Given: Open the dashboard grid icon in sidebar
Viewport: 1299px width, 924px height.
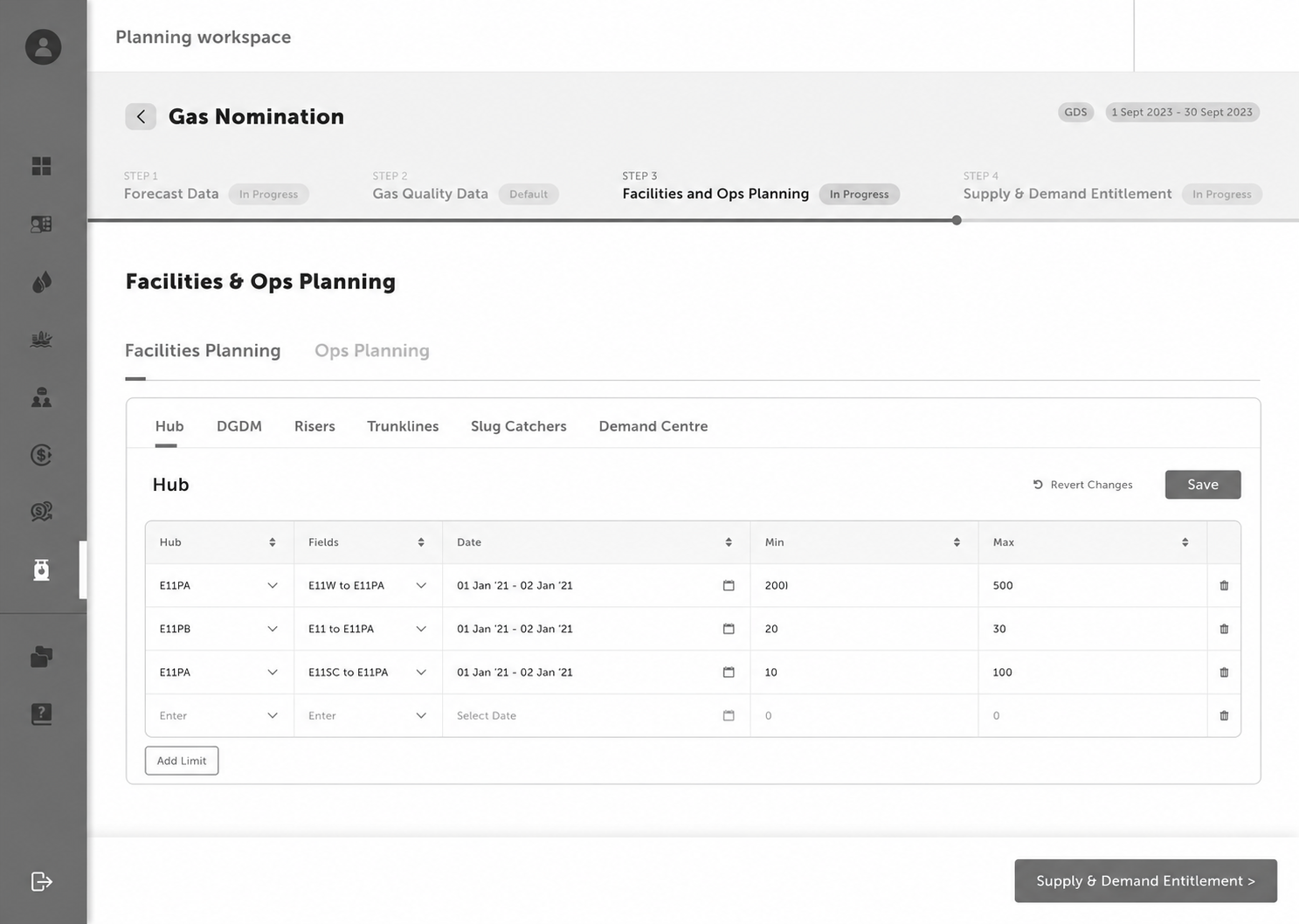Looking at the screenshot, I should point(41,166).
